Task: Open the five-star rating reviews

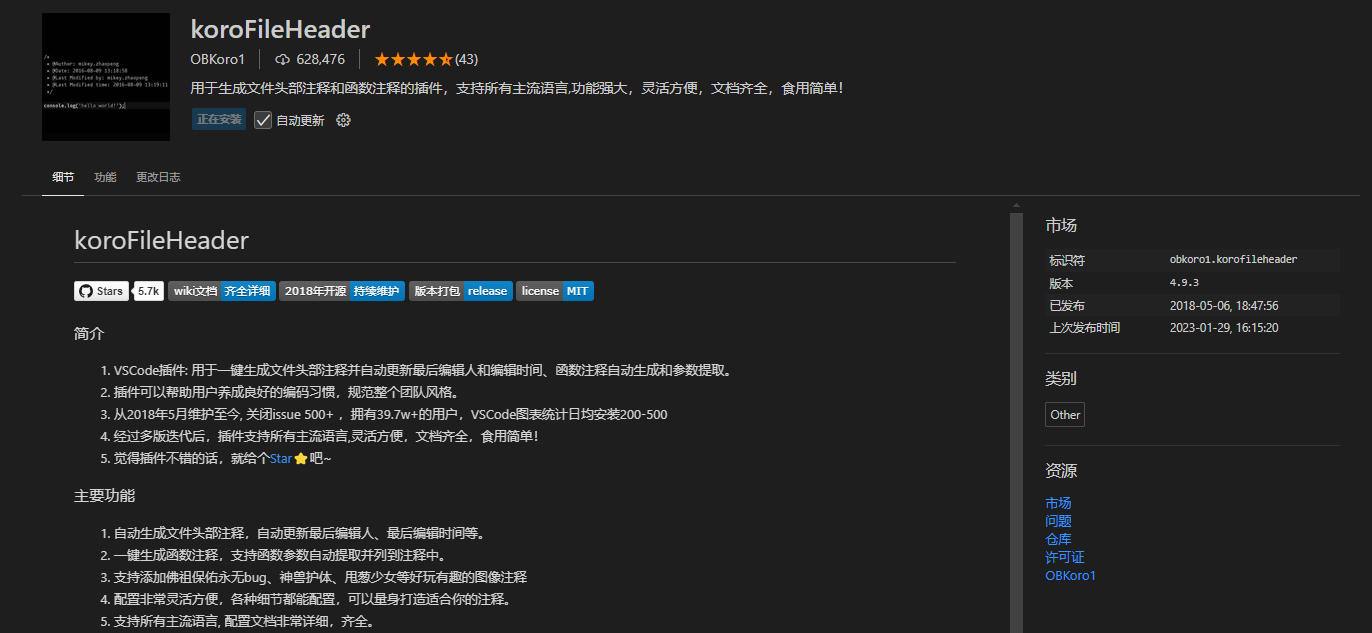Action: 413,59
